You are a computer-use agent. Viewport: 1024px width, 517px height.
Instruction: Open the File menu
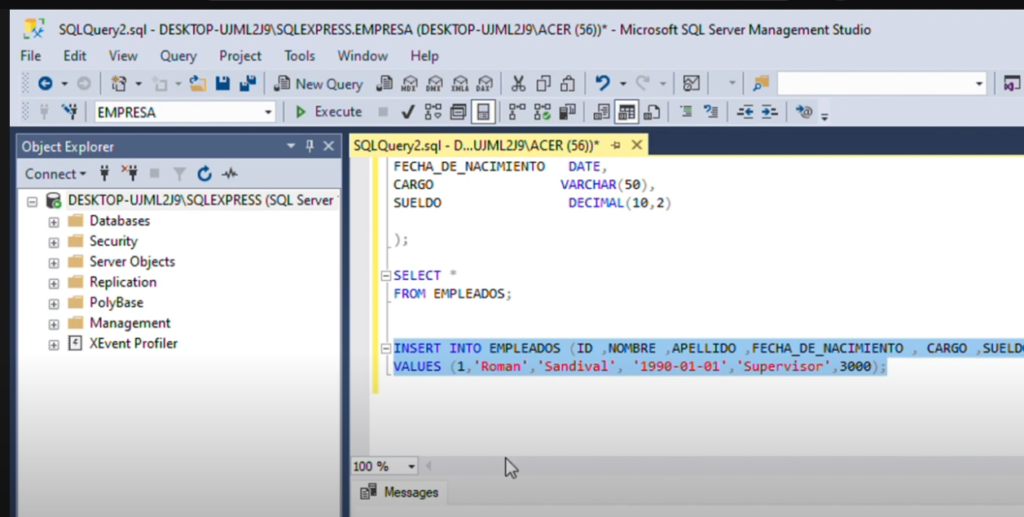(x=31, y=56)
